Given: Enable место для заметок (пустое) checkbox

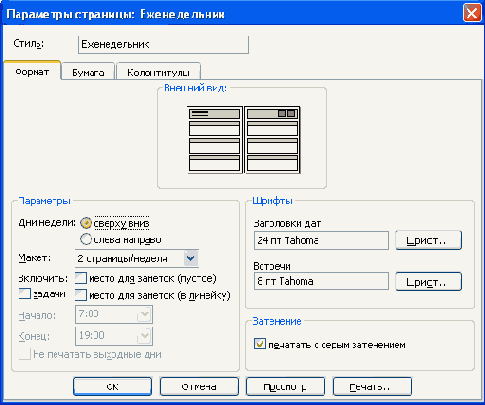Looking at the screenshot, I should click(81, 278).
